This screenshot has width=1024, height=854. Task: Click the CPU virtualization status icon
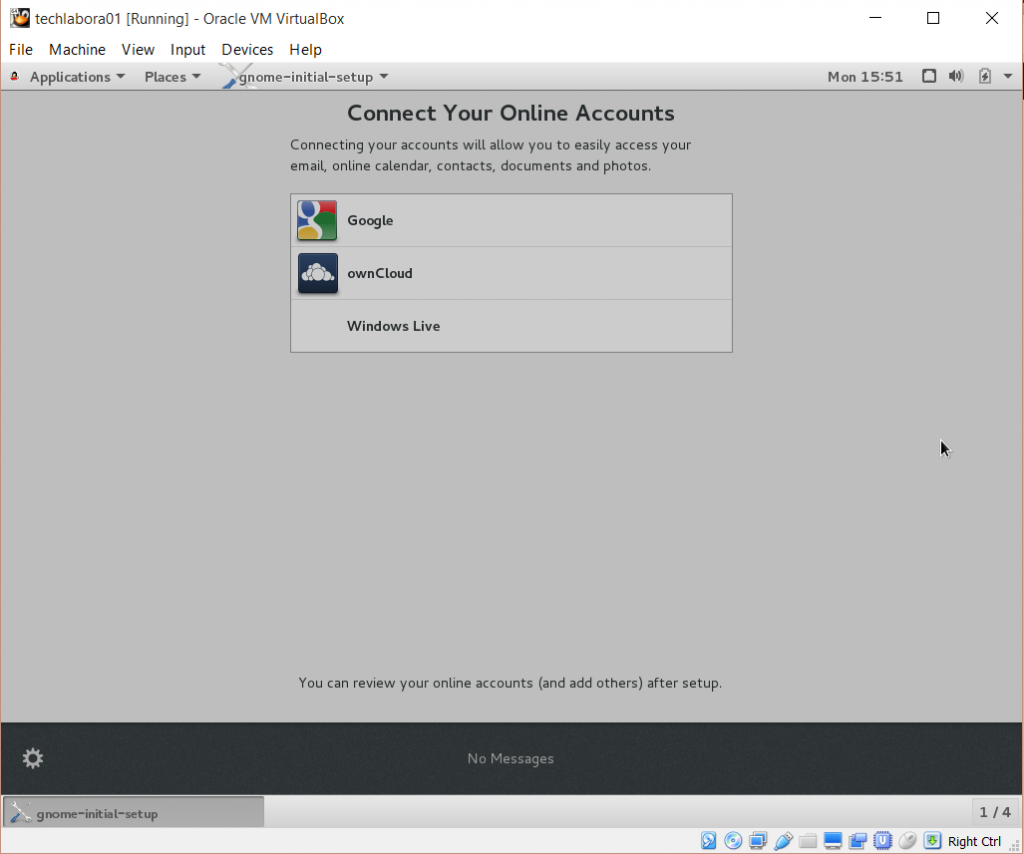click(x=882, y=841)
